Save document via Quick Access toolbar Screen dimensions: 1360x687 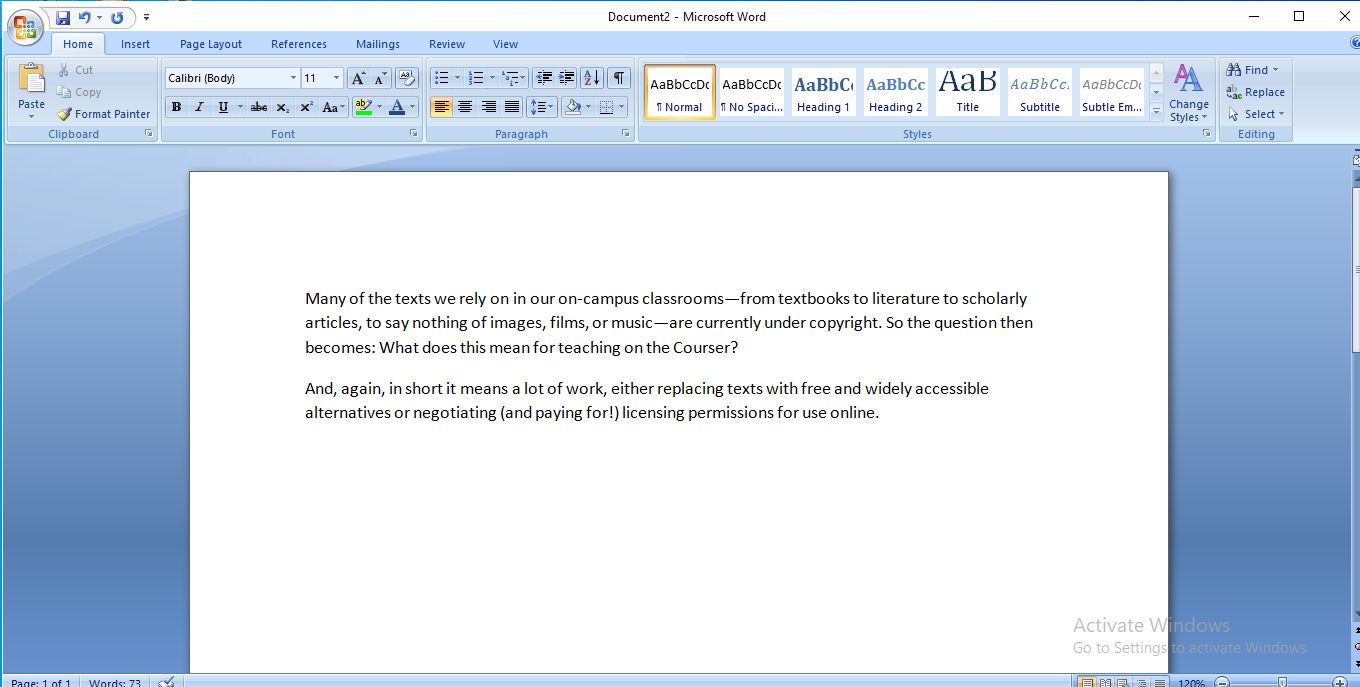[63, 18]
